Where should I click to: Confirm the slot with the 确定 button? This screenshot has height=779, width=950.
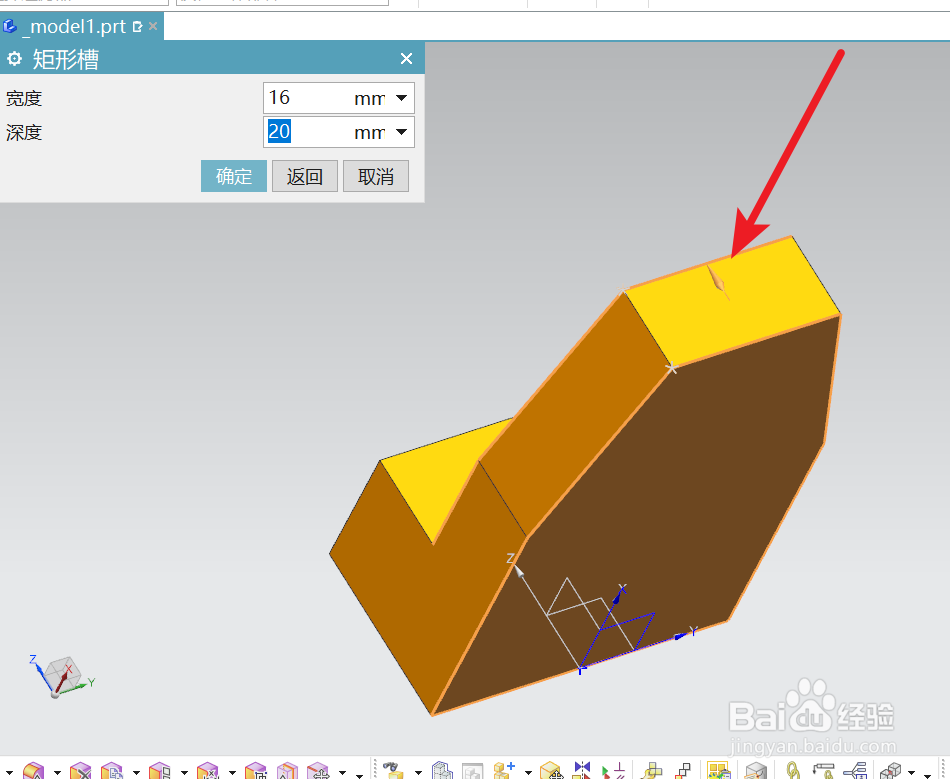(x=234, y=176)
